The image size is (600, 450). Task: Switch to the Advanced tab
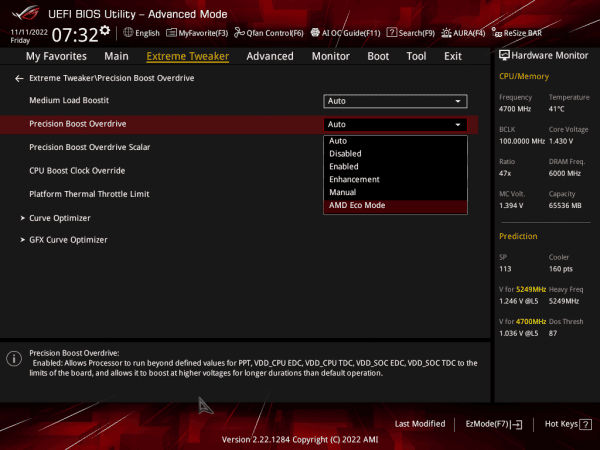[x=269, y=57]
